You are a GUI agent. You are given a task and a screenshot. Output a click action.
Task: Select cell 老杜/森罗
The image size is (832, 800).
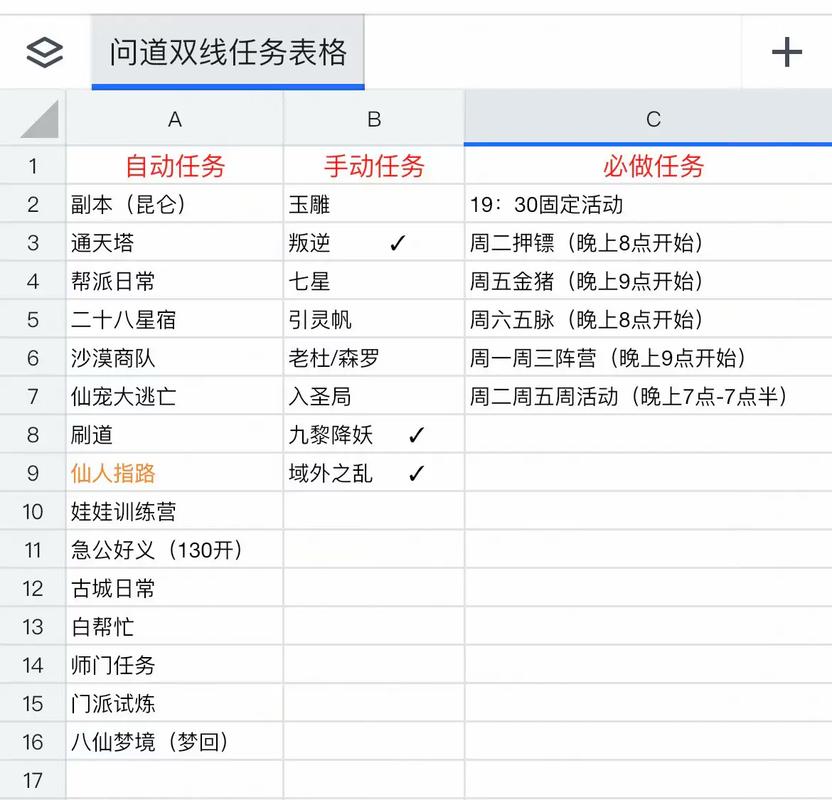click(374, 358)
